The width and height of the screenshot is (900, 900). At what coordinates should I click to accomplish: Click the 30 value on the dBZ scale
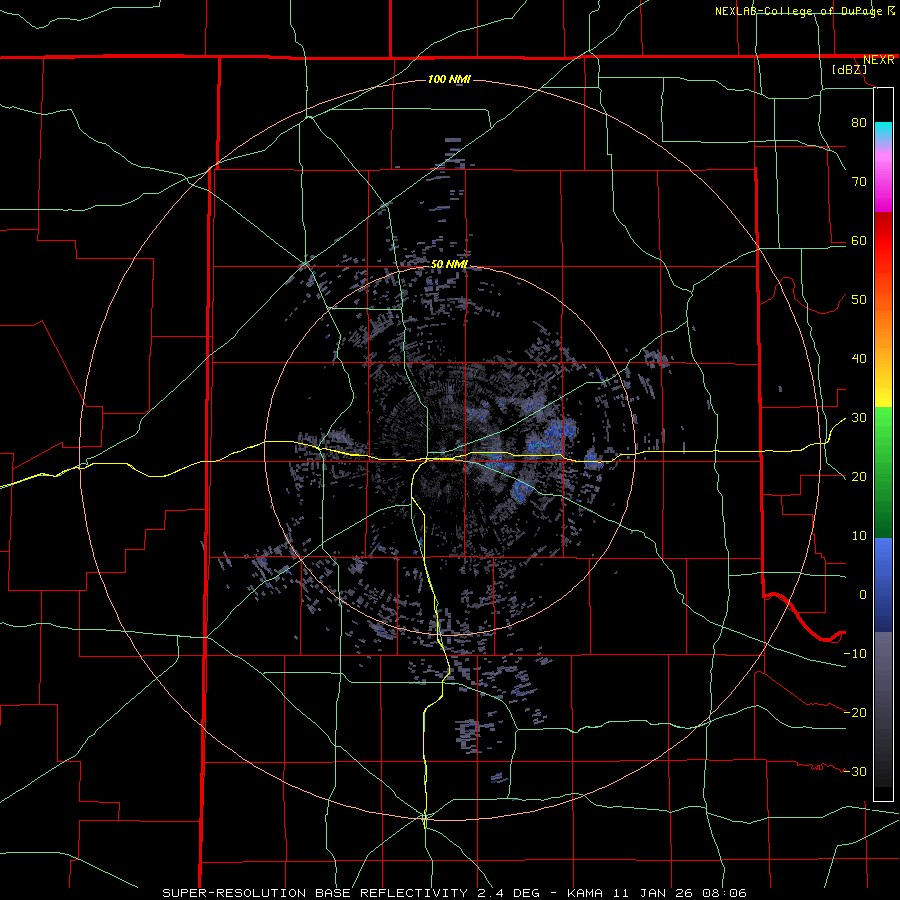[x=859, y=418]
